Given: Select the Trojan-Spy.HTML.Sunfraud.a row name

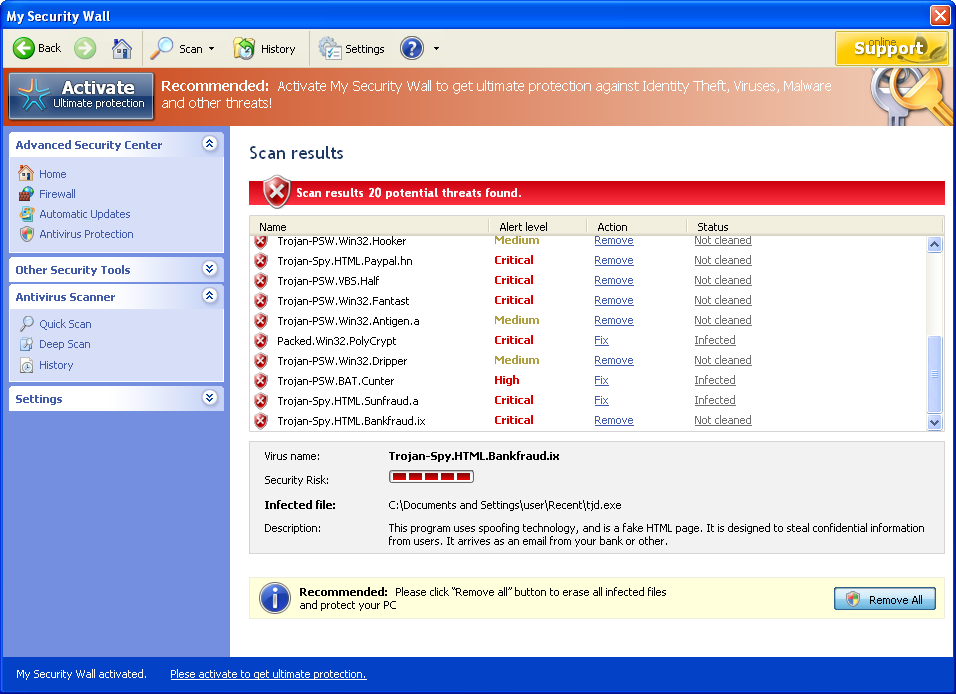Looking at the screenshot, I should click(348, 401).
